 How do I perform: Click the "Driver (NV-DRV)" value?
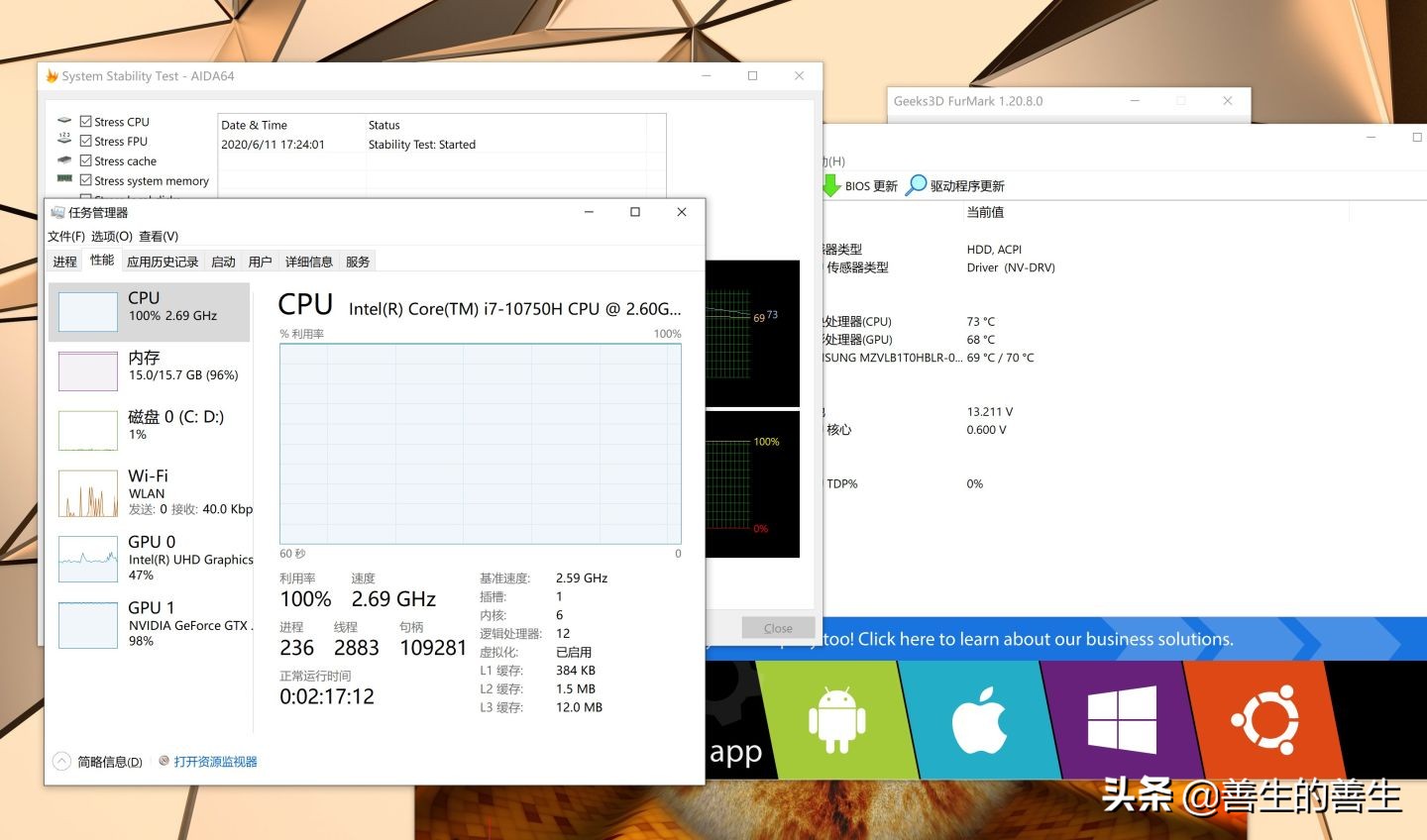1011,267
